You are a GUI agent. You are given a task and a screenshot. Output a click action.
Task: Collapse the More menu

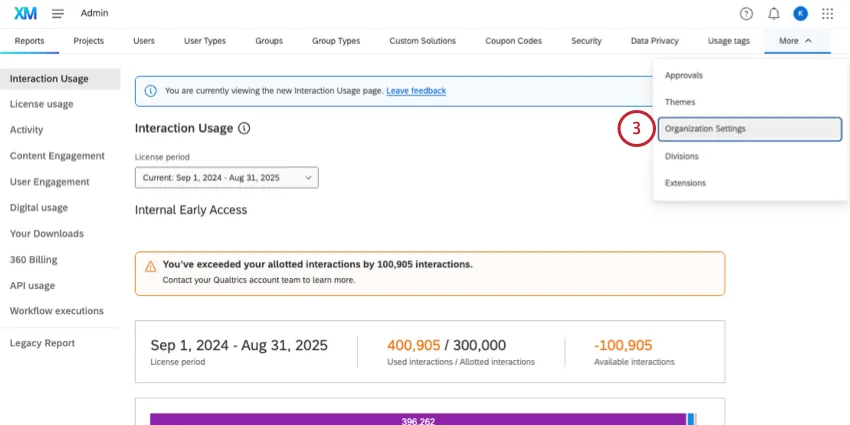coord(795,41)
